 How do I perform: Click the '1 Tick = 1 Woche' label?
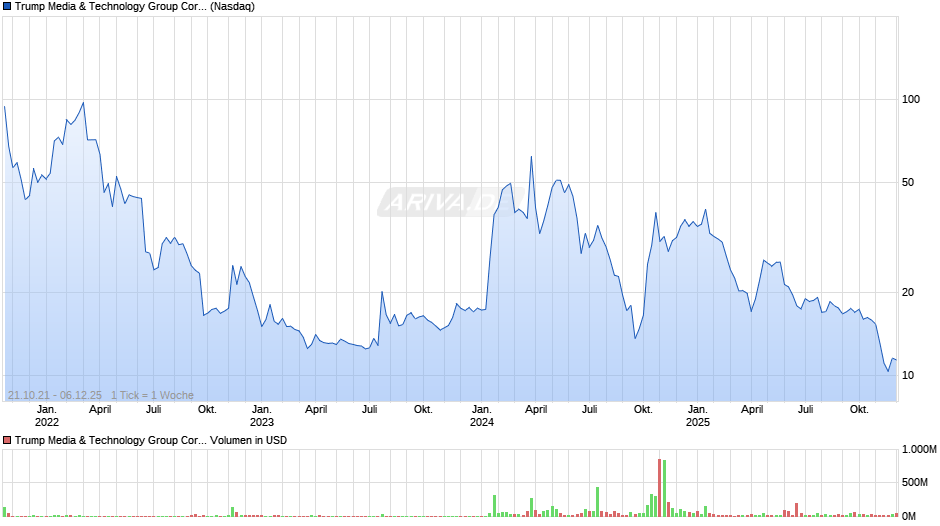[x=152, y=395]
